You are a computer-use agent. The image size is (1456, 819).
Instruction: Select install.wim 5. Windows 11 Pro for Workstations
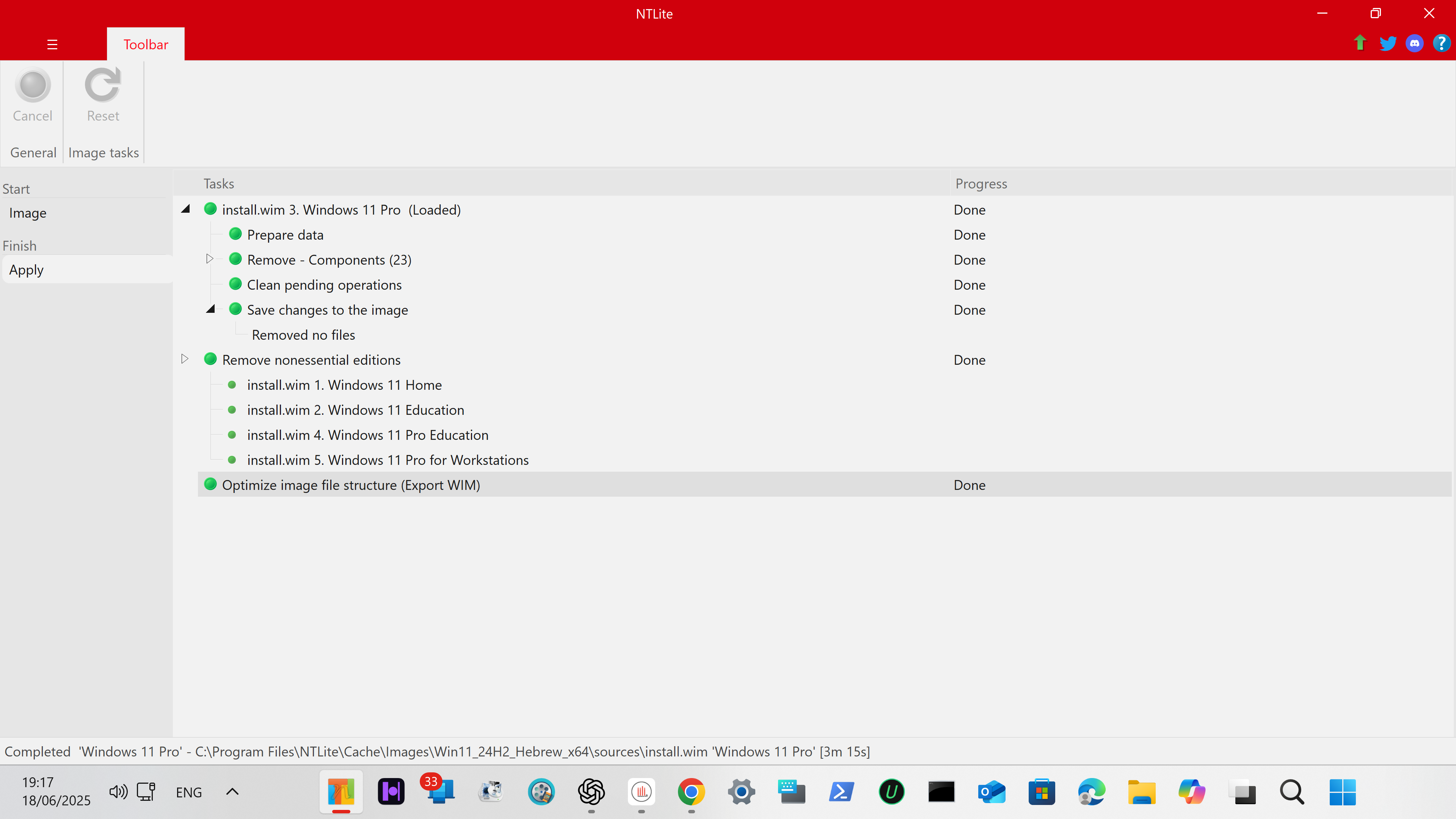[388, 460]
